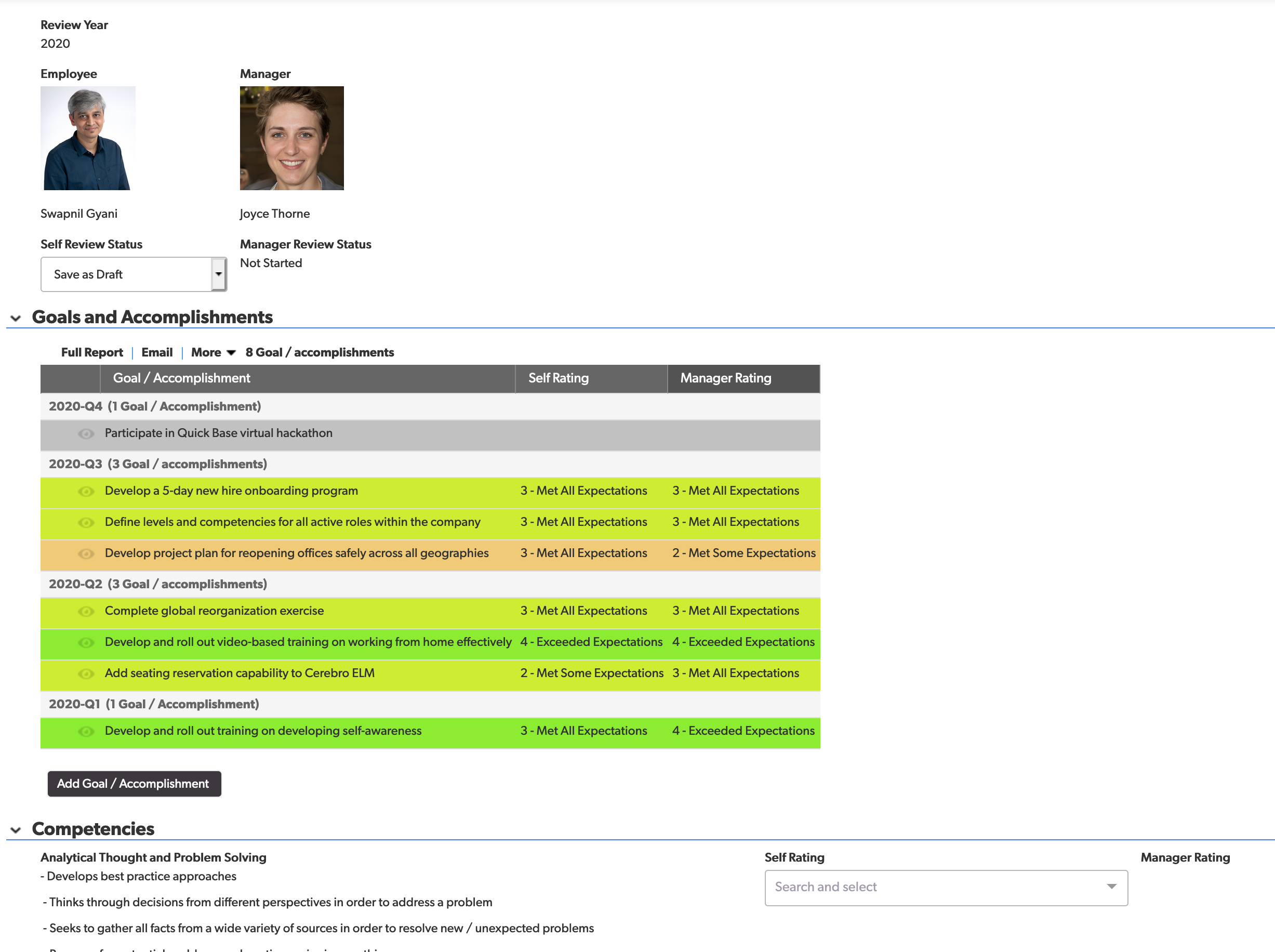1275x952 pixels.
Task: Sort by Manager Rating column header
Action: [x=725, y=379]
